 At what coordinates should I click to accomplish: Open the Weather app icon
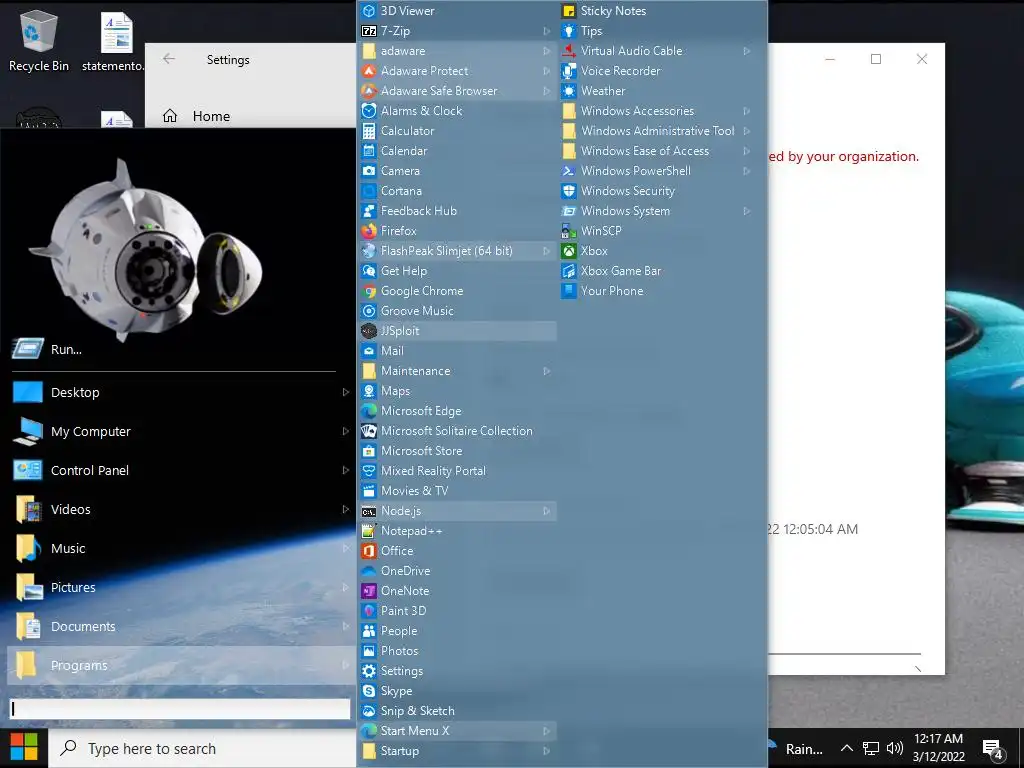569,91
